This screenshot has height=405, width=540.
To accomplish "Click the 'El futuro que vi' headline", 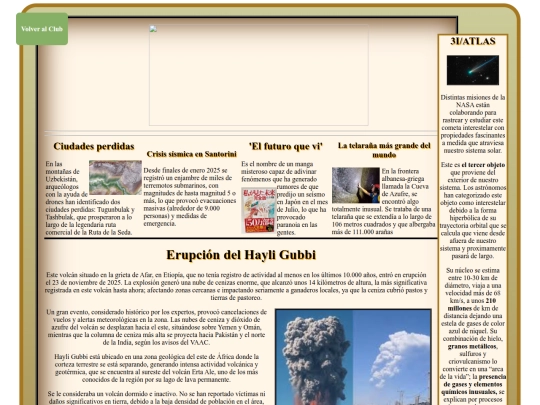I will 285,146.
